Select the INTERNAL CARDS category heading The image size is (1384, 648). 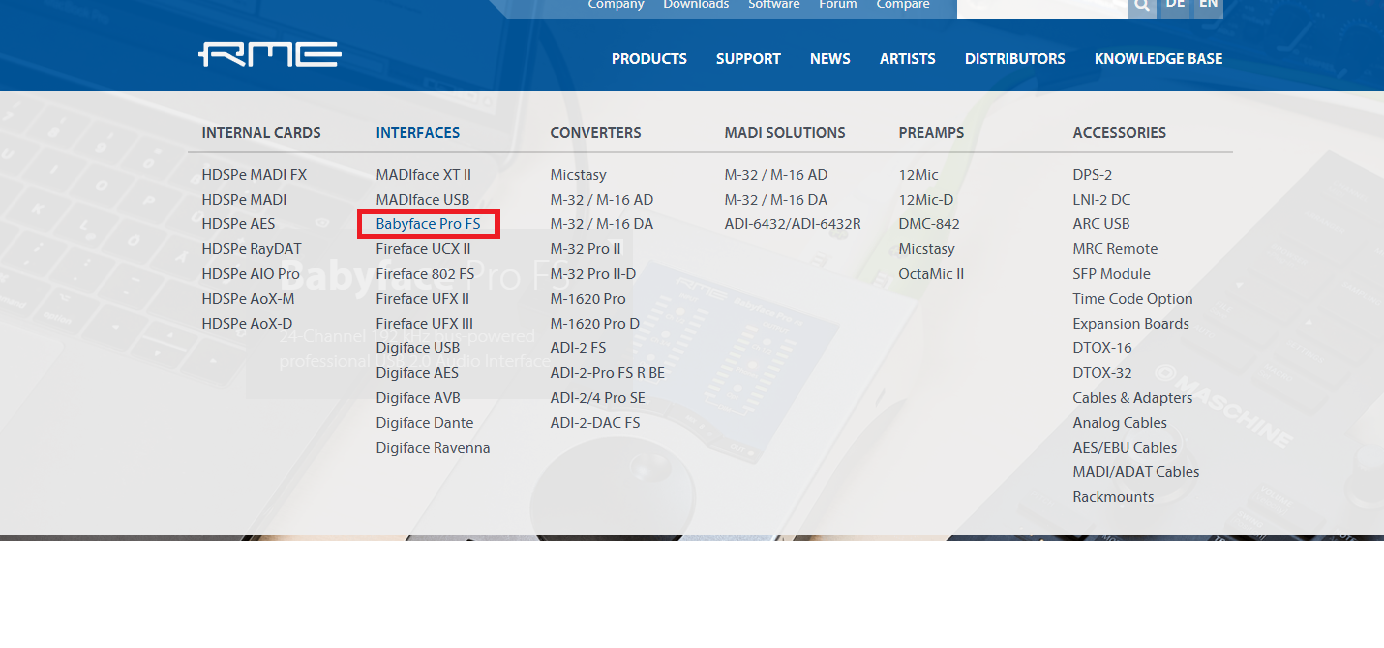pos(261,133)
